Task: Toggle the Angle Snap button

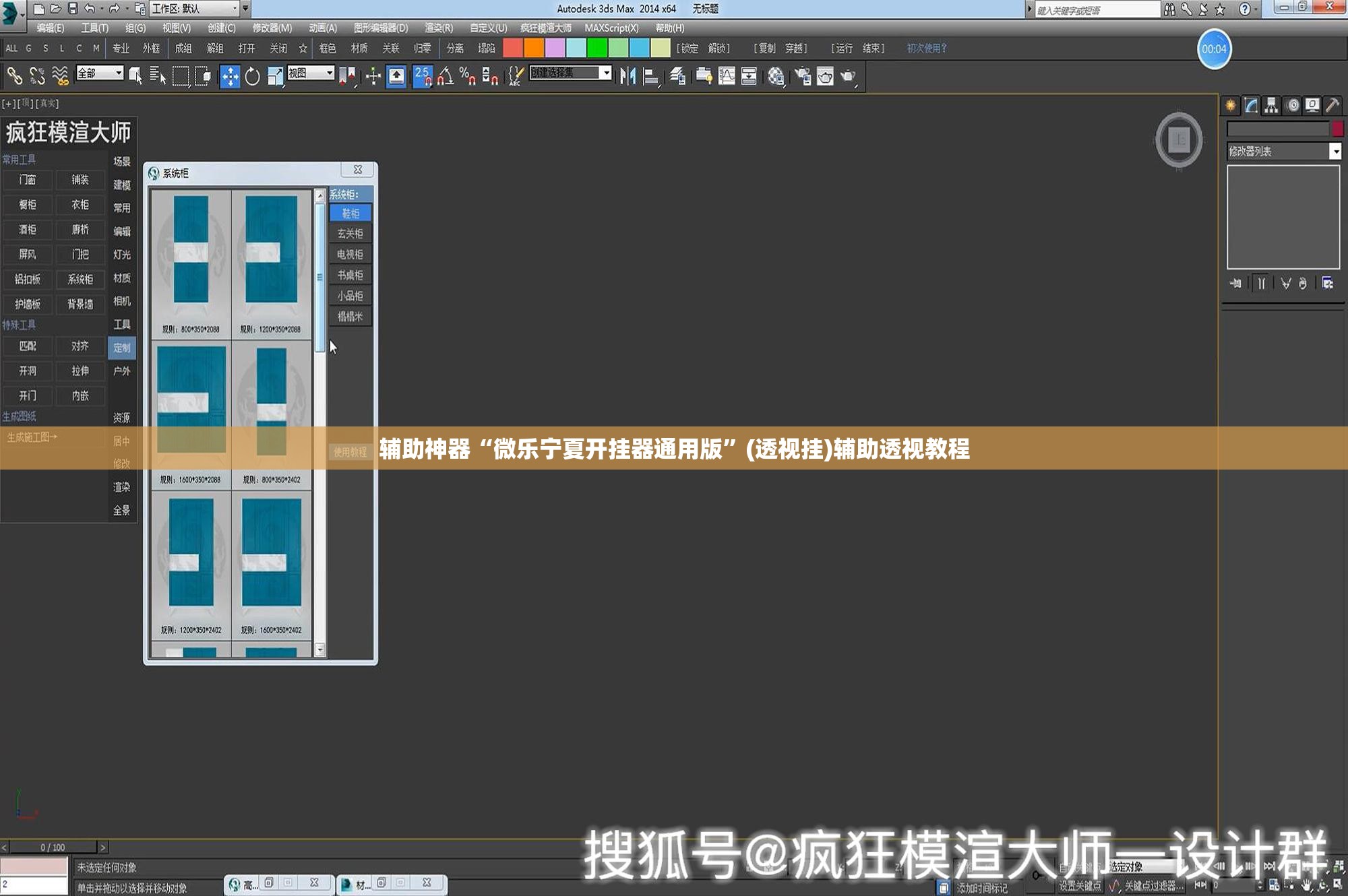Action: [x=446, y=76]
